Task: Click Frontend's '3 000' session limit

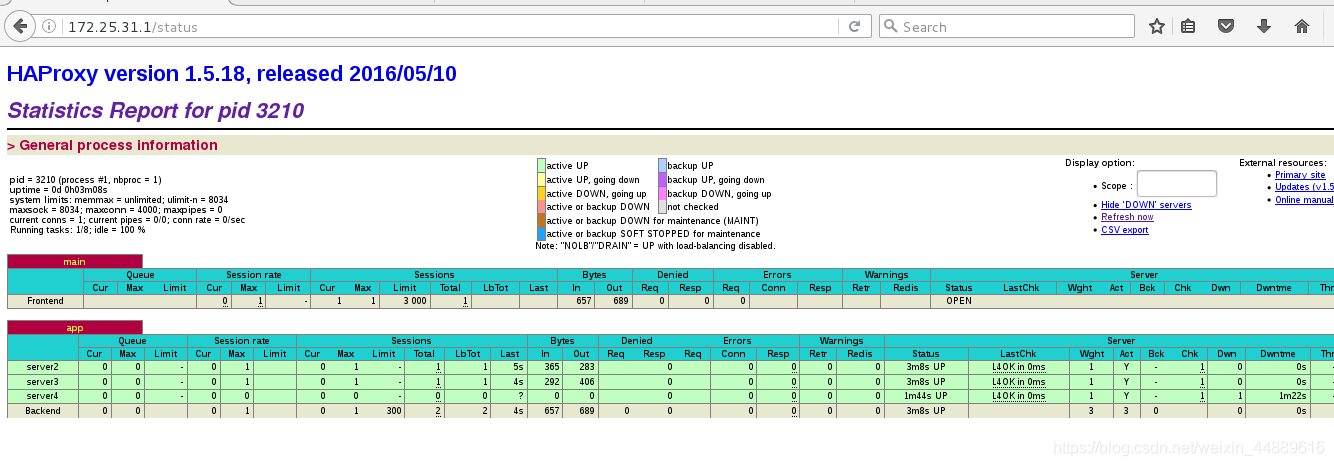Action: [x=416, y=301]
